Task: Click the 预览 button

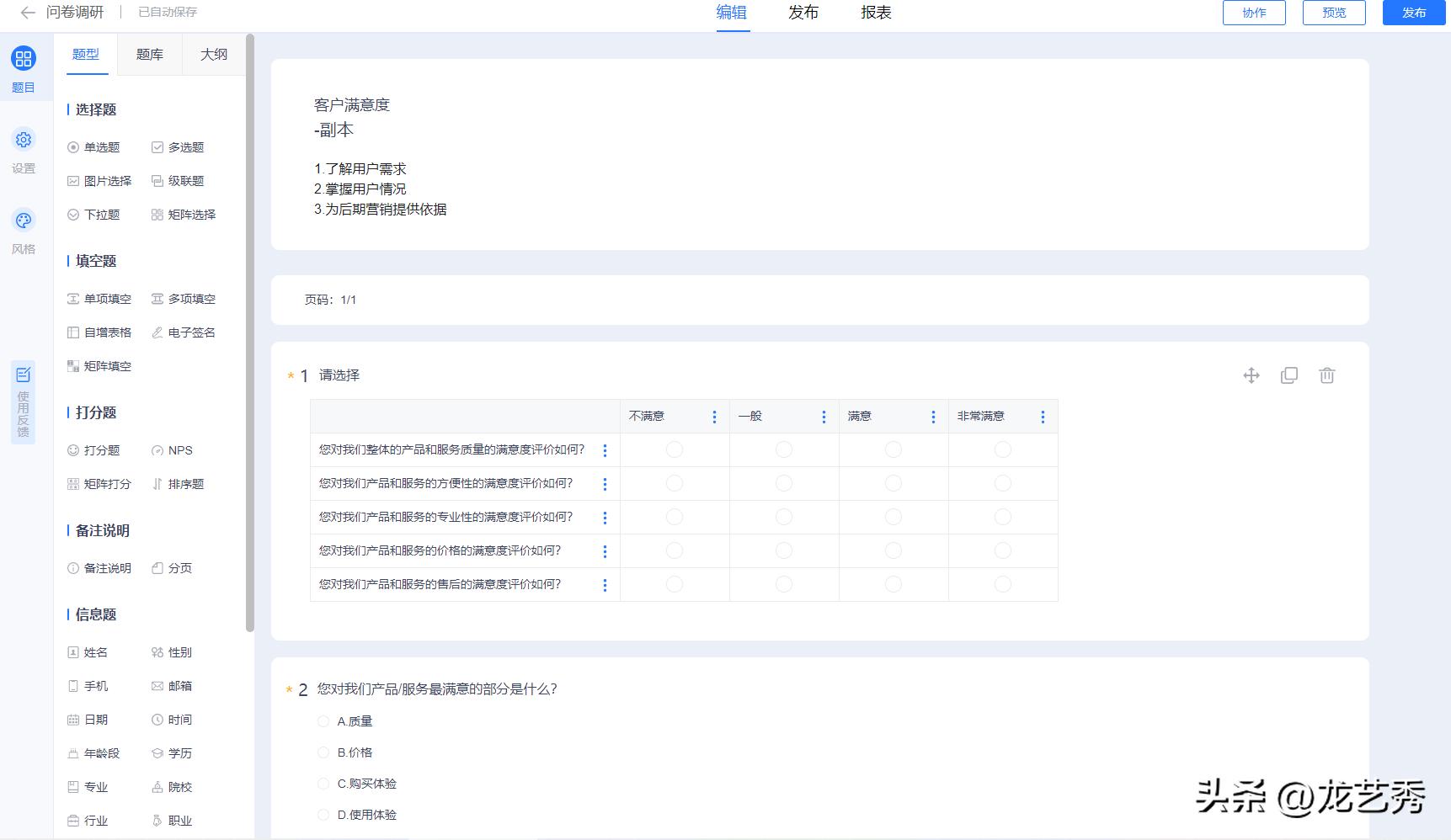Action: tap(1333, 13)
